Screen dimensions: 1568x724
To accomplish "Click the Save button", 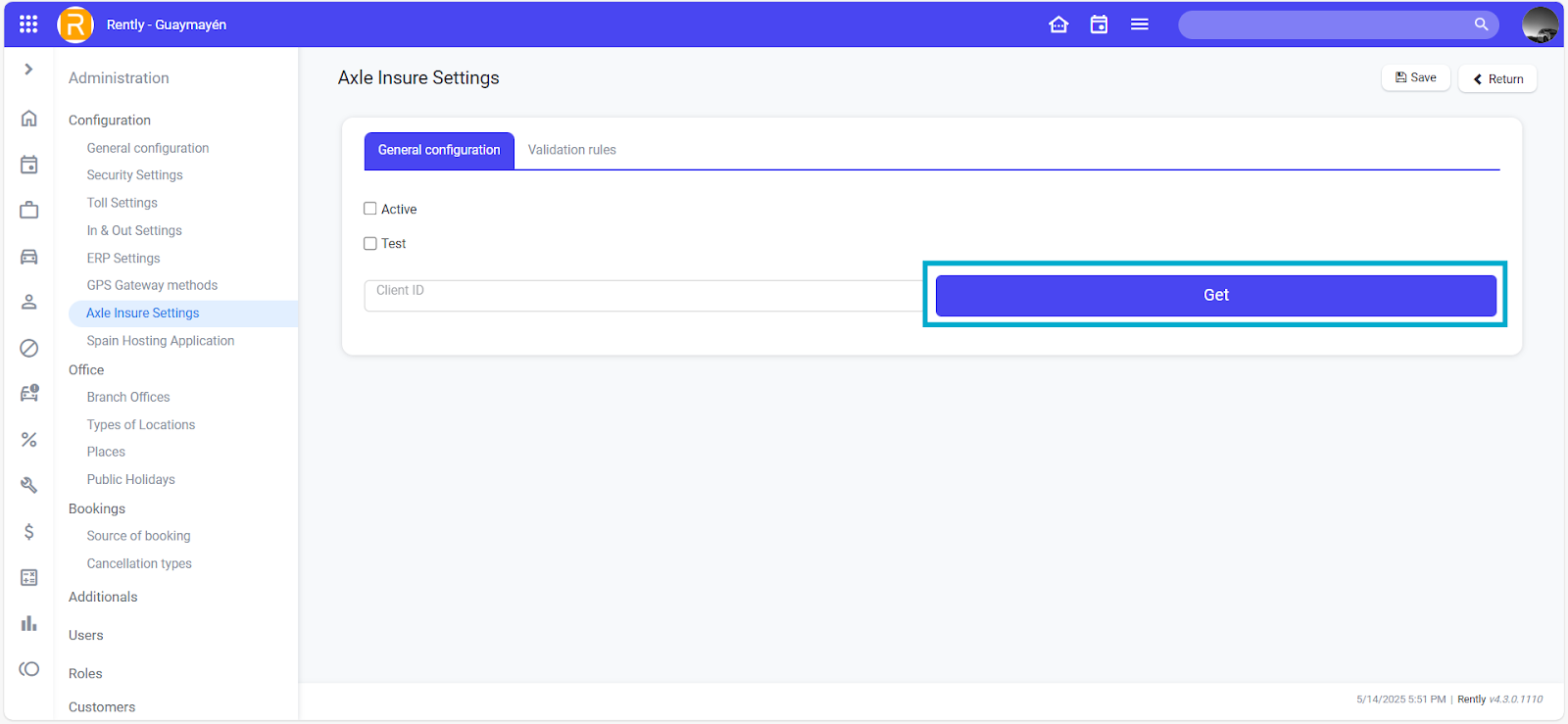I will (1415, 78).
